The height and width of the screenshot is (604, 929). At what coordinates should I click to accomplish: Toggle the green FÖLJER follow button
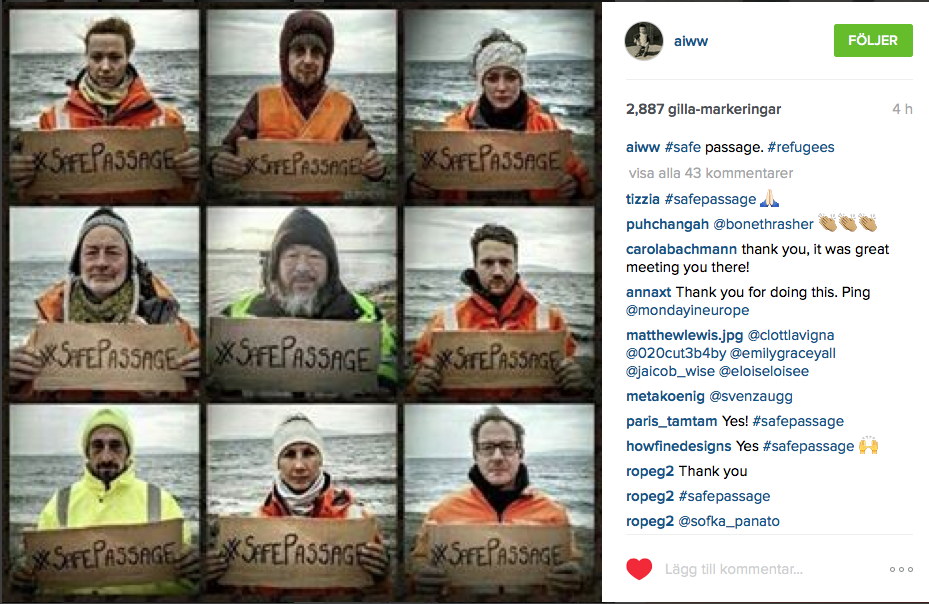point(873,40)
